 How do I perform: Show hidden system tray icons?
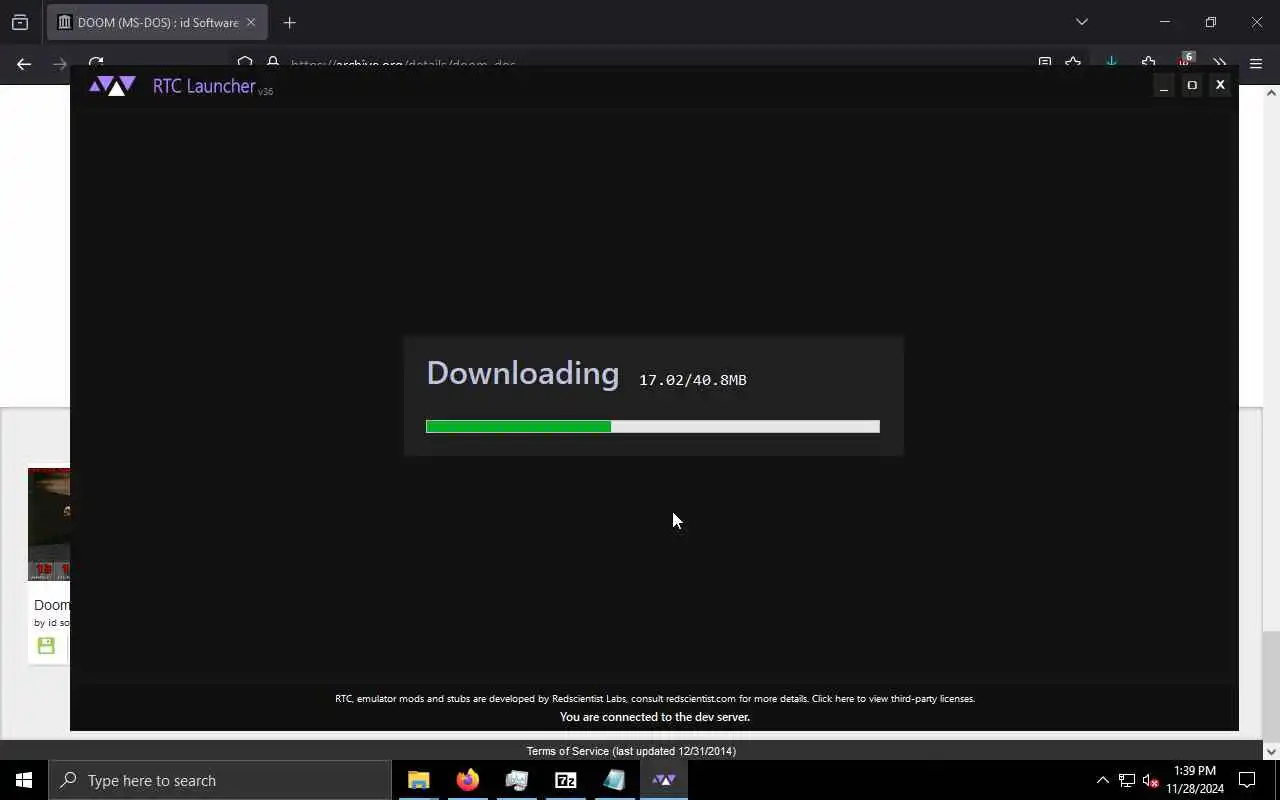[x=1102, y=780]
